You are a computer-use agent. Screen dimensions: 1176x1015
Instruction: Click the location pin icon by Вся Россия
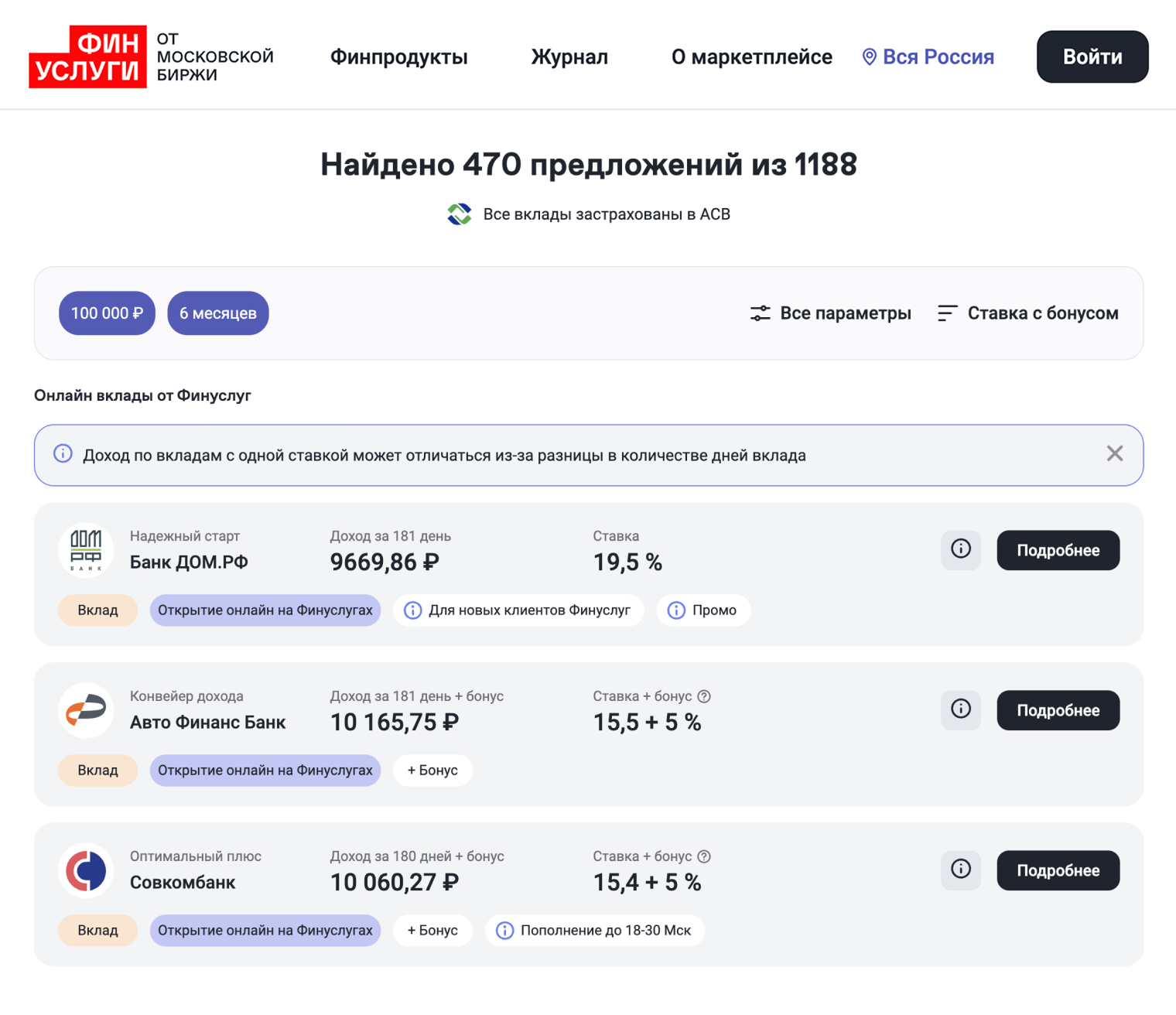870,57
